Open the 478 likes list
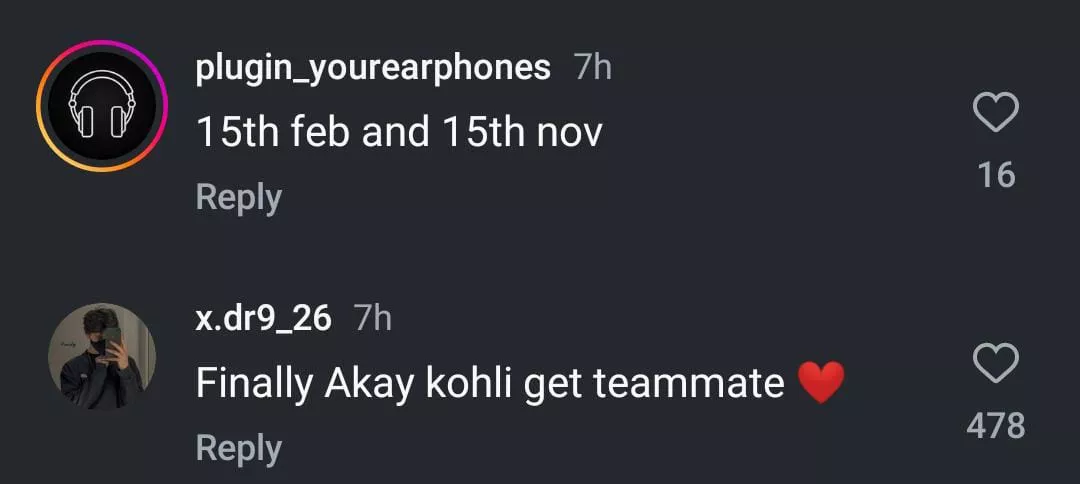Viewport: 1080px width, 484px height. [996, 426]
